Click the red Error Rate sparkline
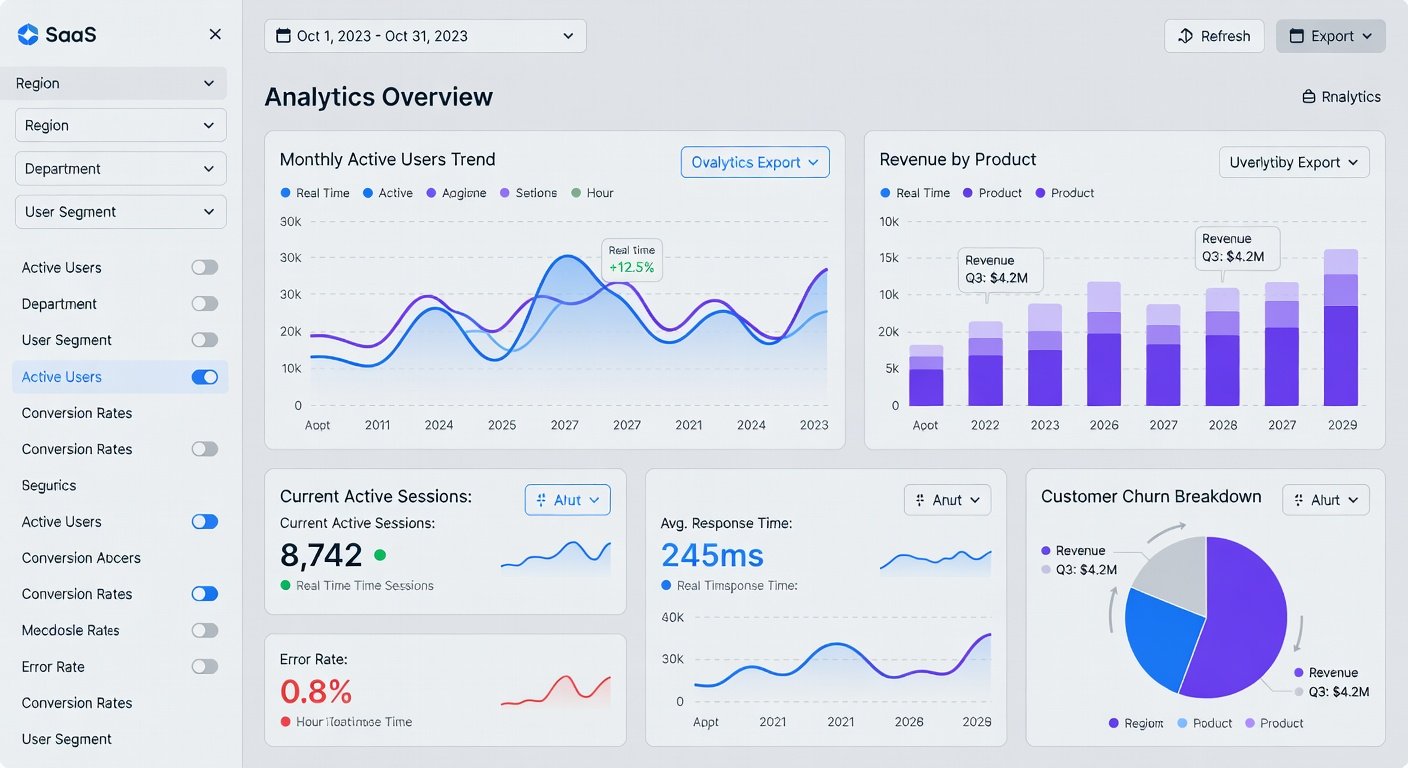The image size is (1408, 768). click(x=555, y=690)
